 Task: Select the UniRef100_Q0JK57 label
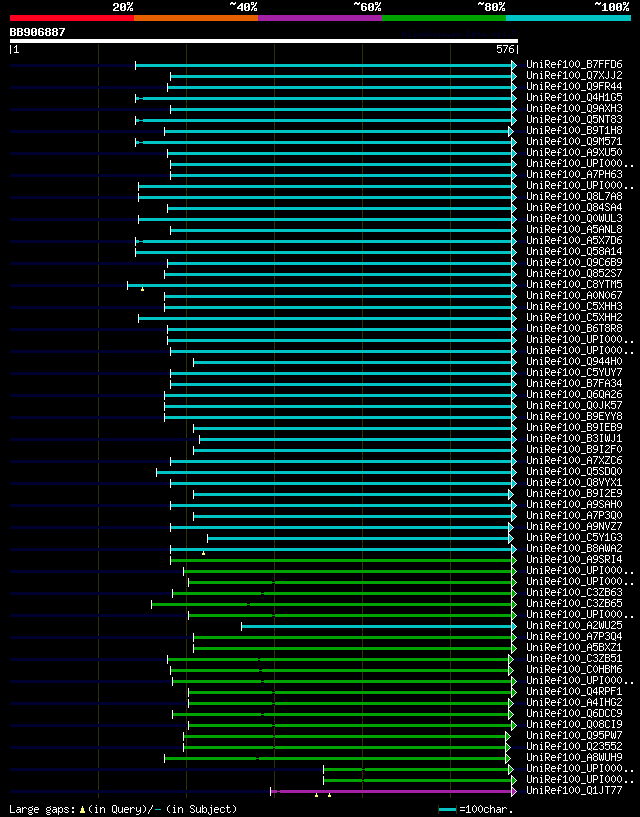point(574,405)
